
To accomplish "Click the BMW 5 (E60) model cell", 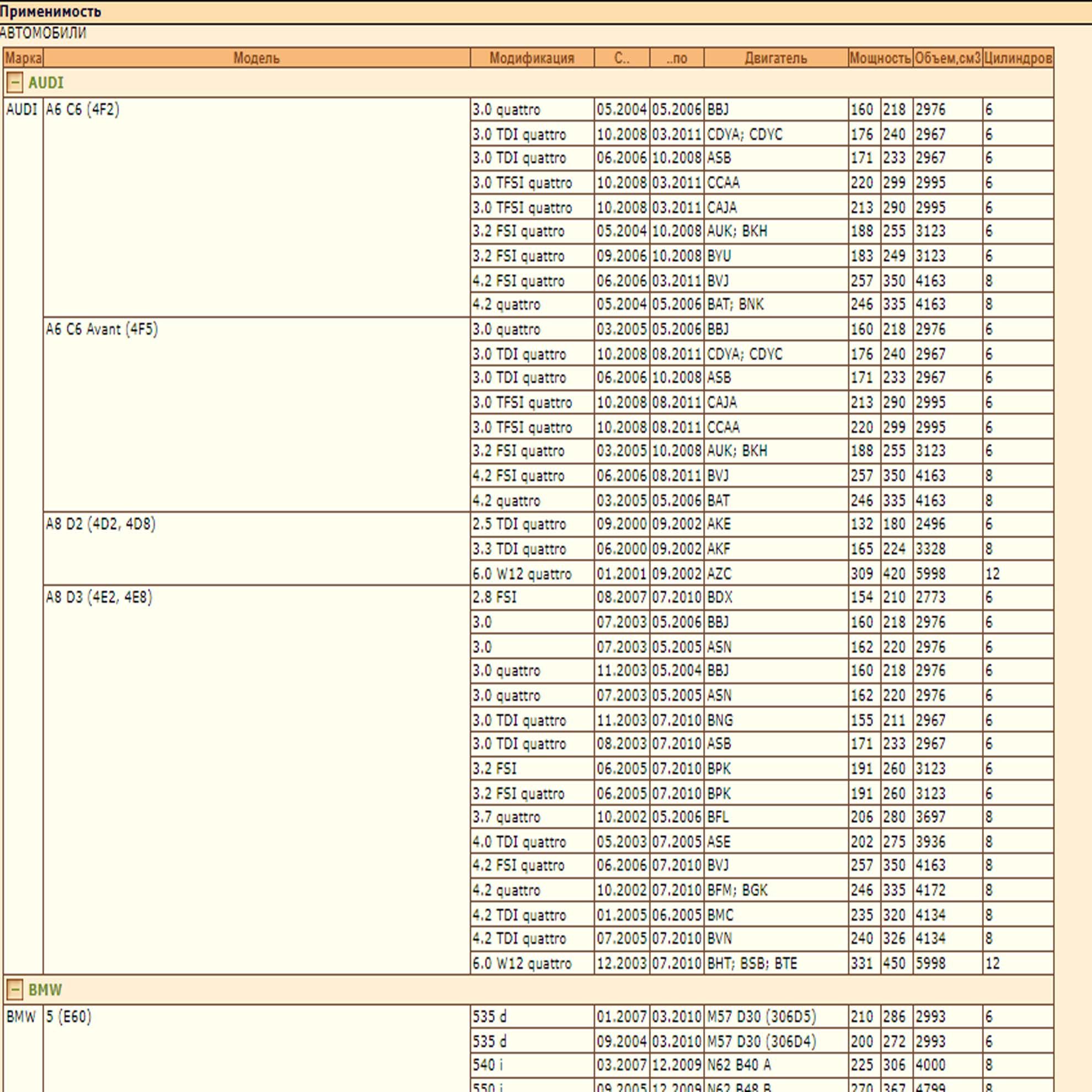I will point(68,1016).
